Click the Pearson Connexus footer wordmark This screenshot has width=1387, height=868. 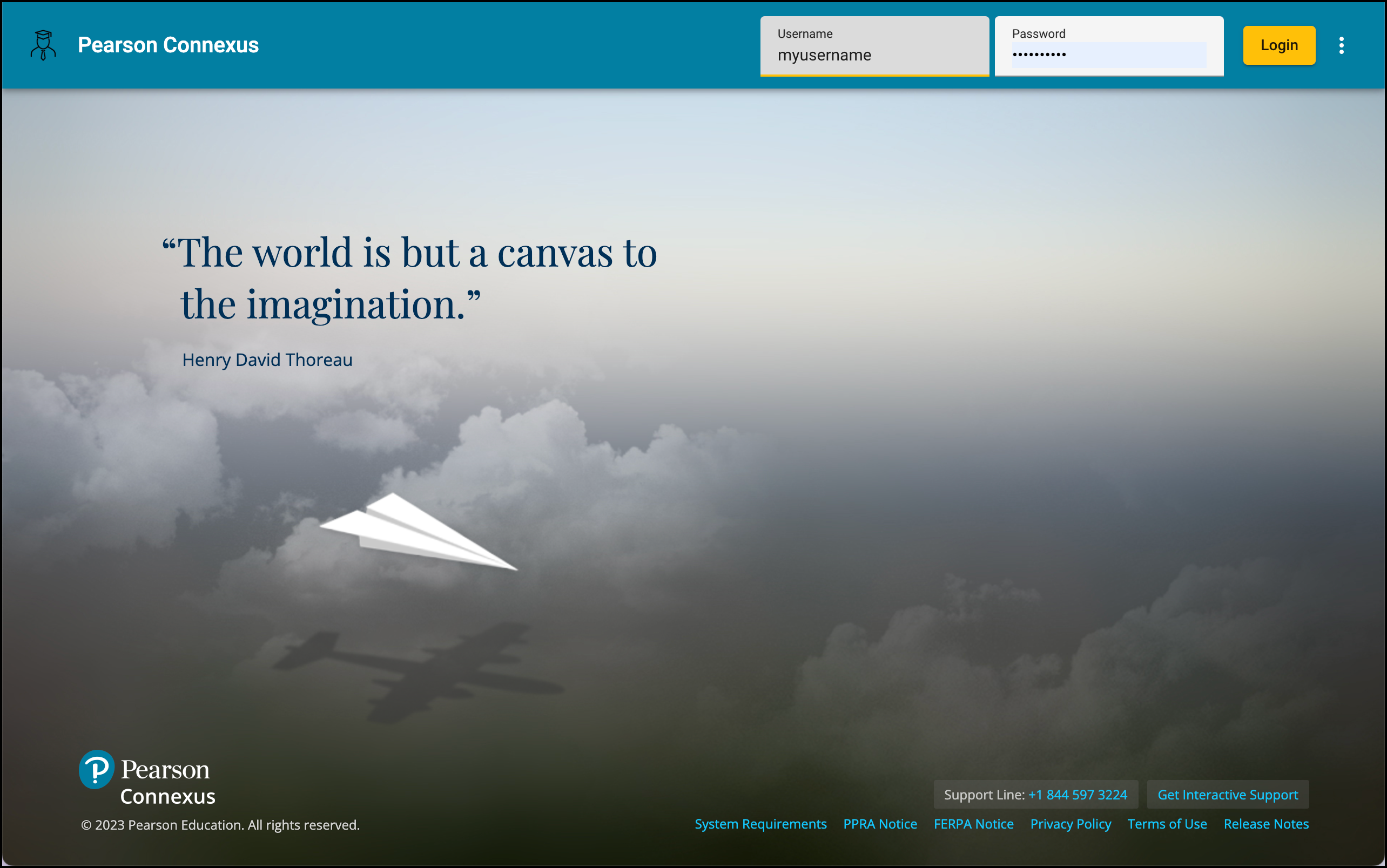click(167, 782)
